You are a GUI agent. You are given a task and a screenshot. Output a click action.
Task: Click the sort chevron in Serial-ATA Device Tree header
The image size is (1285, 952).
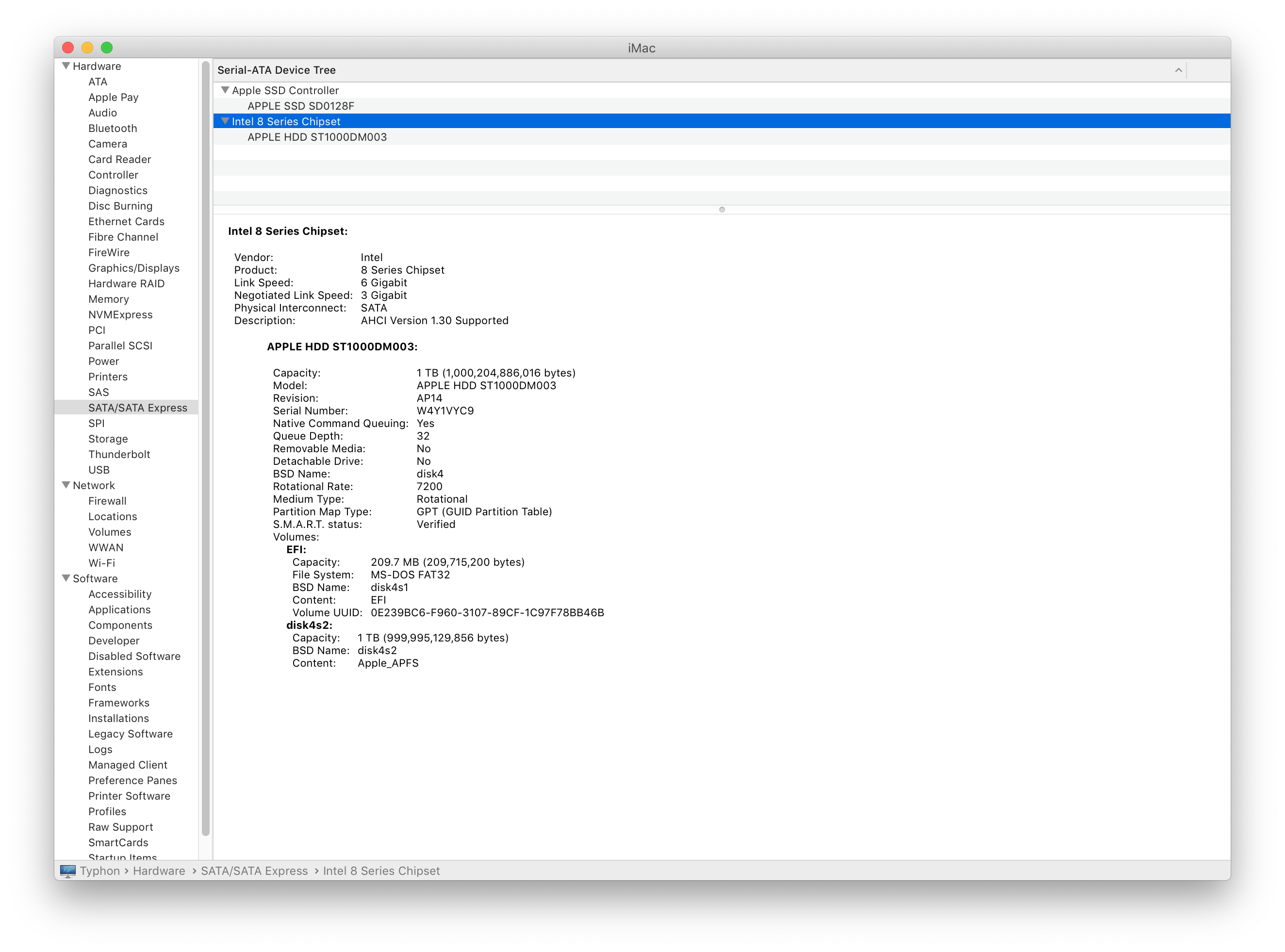[x=1178, y=70]
